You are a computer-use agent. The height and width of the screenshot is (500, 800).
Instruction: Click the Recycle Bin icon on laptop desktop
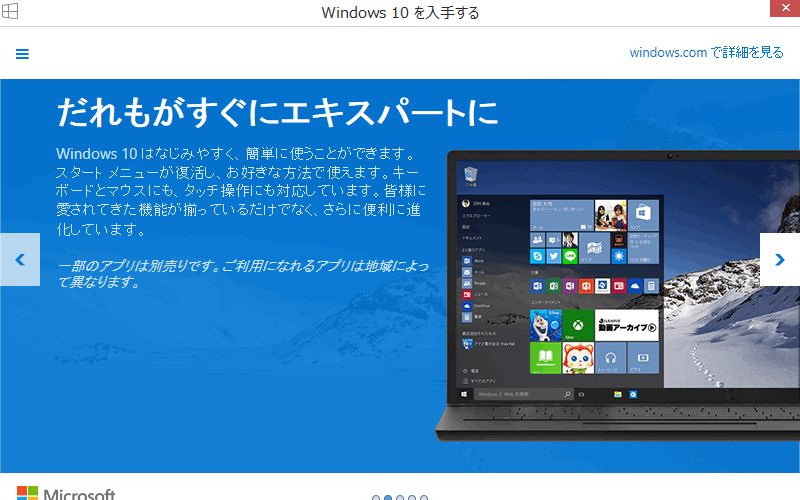470,177
